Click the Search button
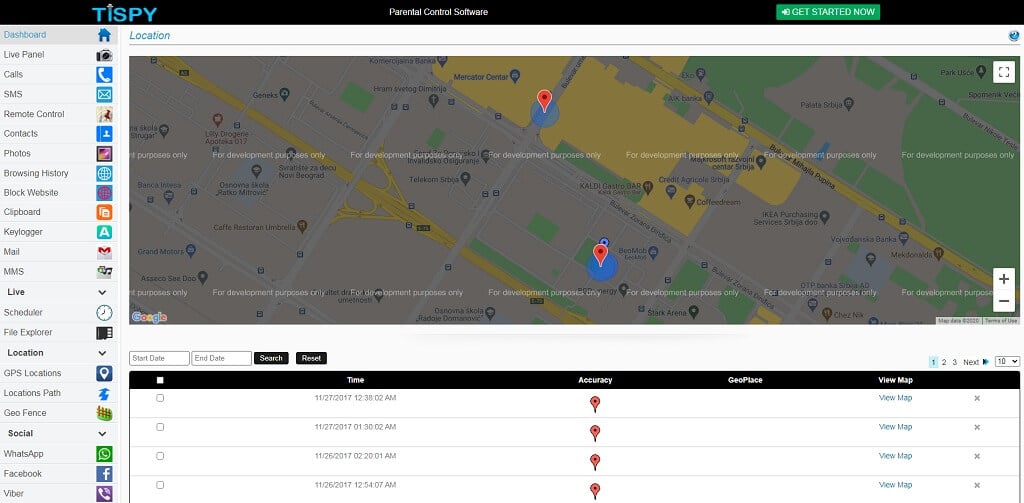Screen dimensions: 1024x503 coord(271,358)
